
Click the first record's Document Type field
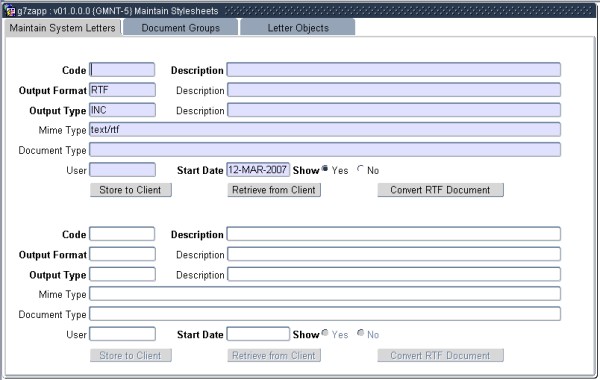pyautogui.click(x=325, y=149)
